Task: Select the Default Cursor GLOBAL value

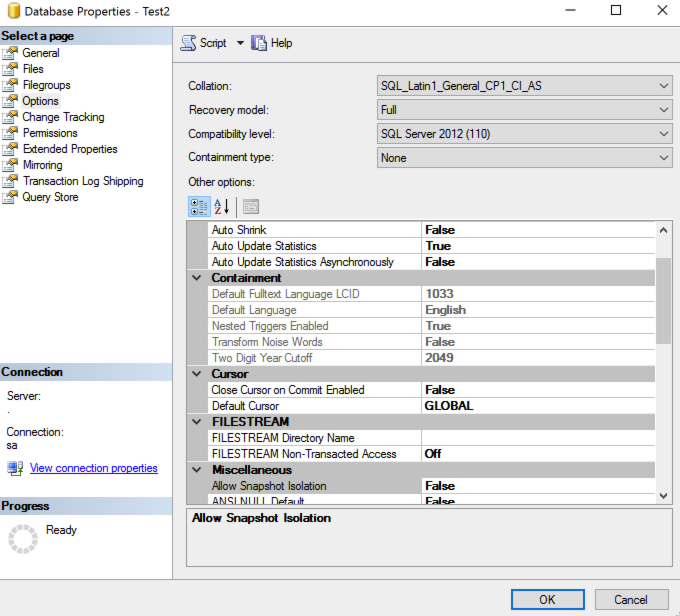Action: coord(538,406)
